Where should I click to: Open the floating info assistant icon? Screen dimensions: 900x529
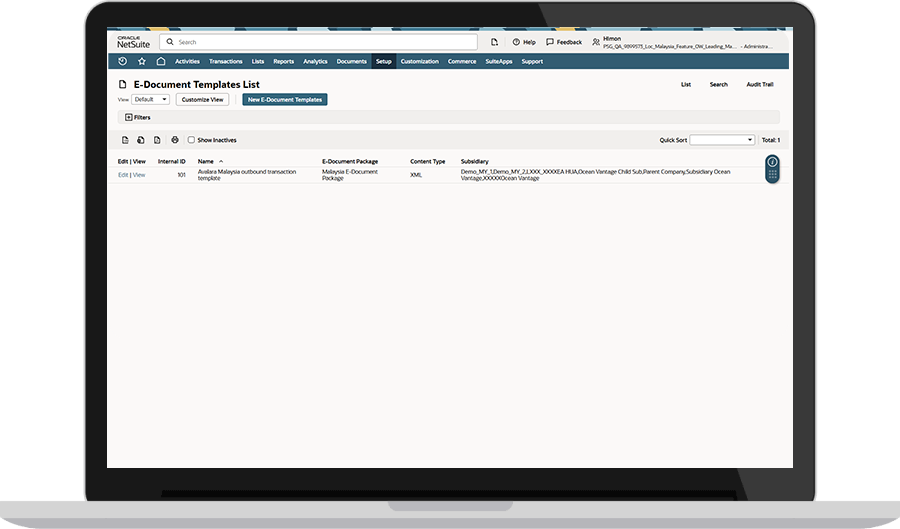coord(773,162)
